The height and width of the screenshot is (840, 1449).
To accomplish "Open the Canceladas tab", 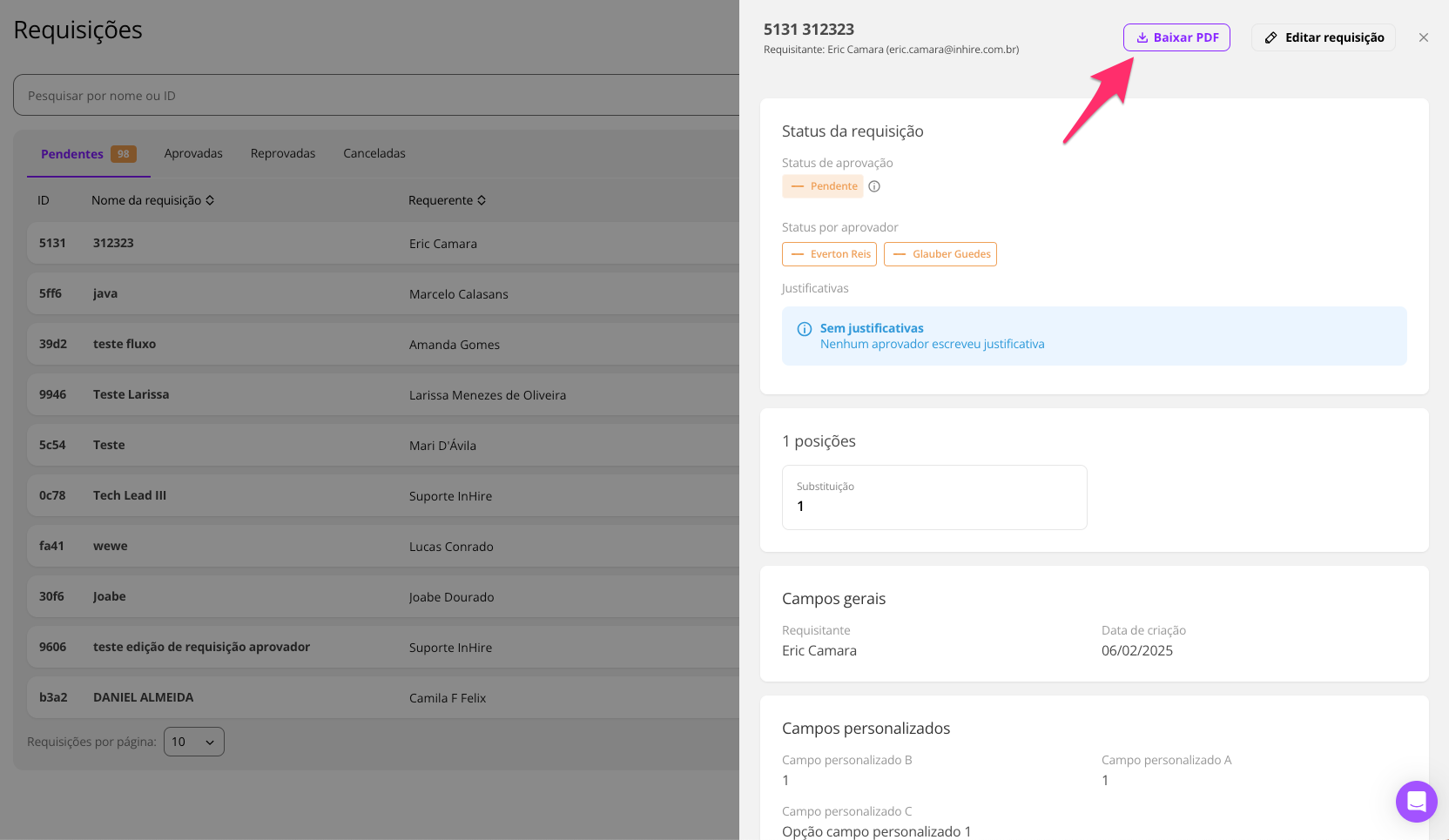I will (x=374, y=153).
